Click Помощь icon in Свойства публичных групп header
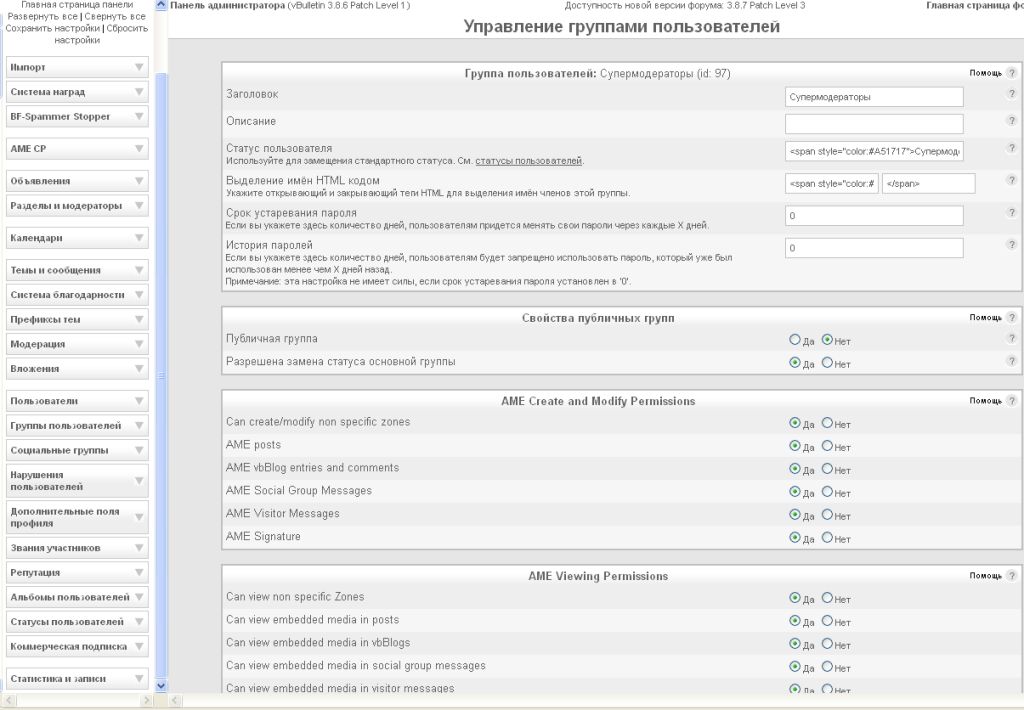The image size is (1024, 710). 1011,317
